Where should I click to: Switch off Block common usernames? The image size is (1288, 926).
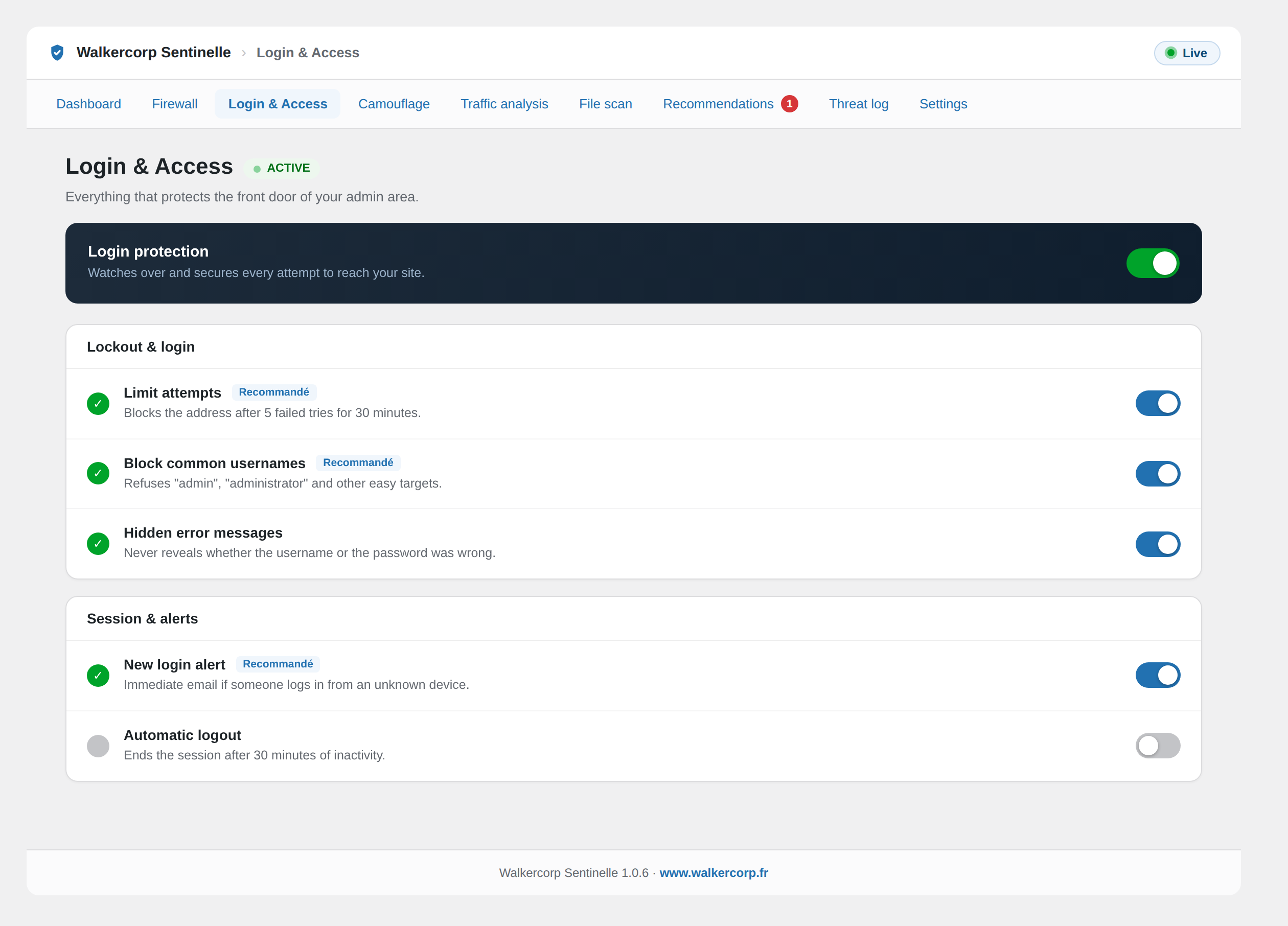pos(1158,474)
